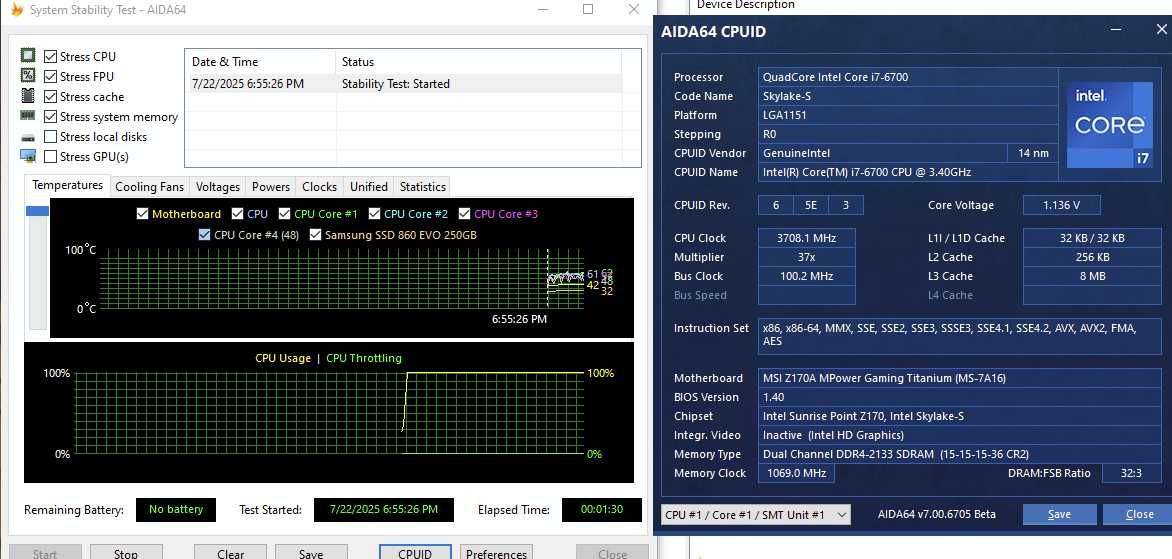Click the blue graph scale slider at left
Viewport: 1172px width, 559px height.
pos(37,211)
